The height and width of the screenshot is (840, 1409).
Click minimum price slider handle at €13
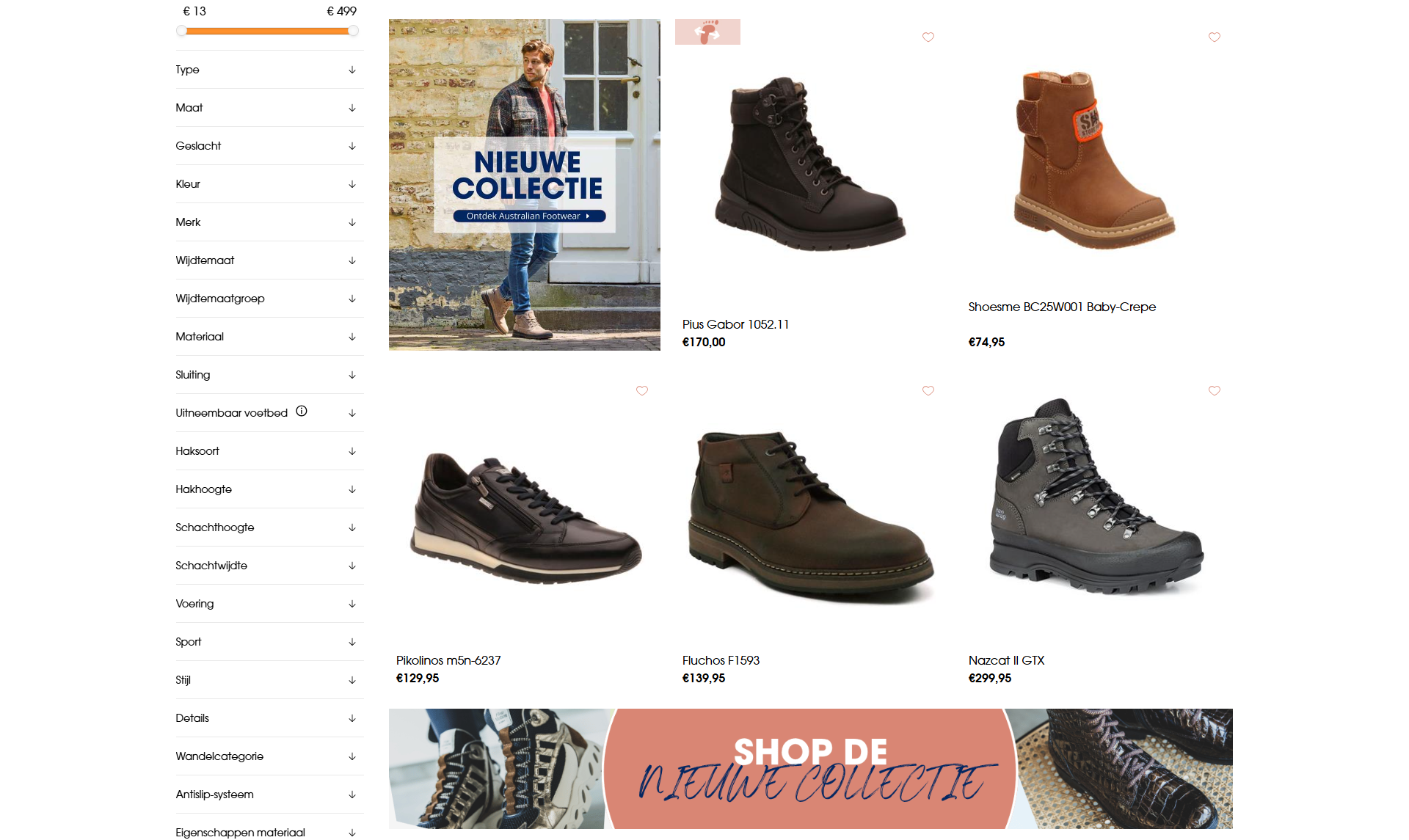[x=181, y=31]
